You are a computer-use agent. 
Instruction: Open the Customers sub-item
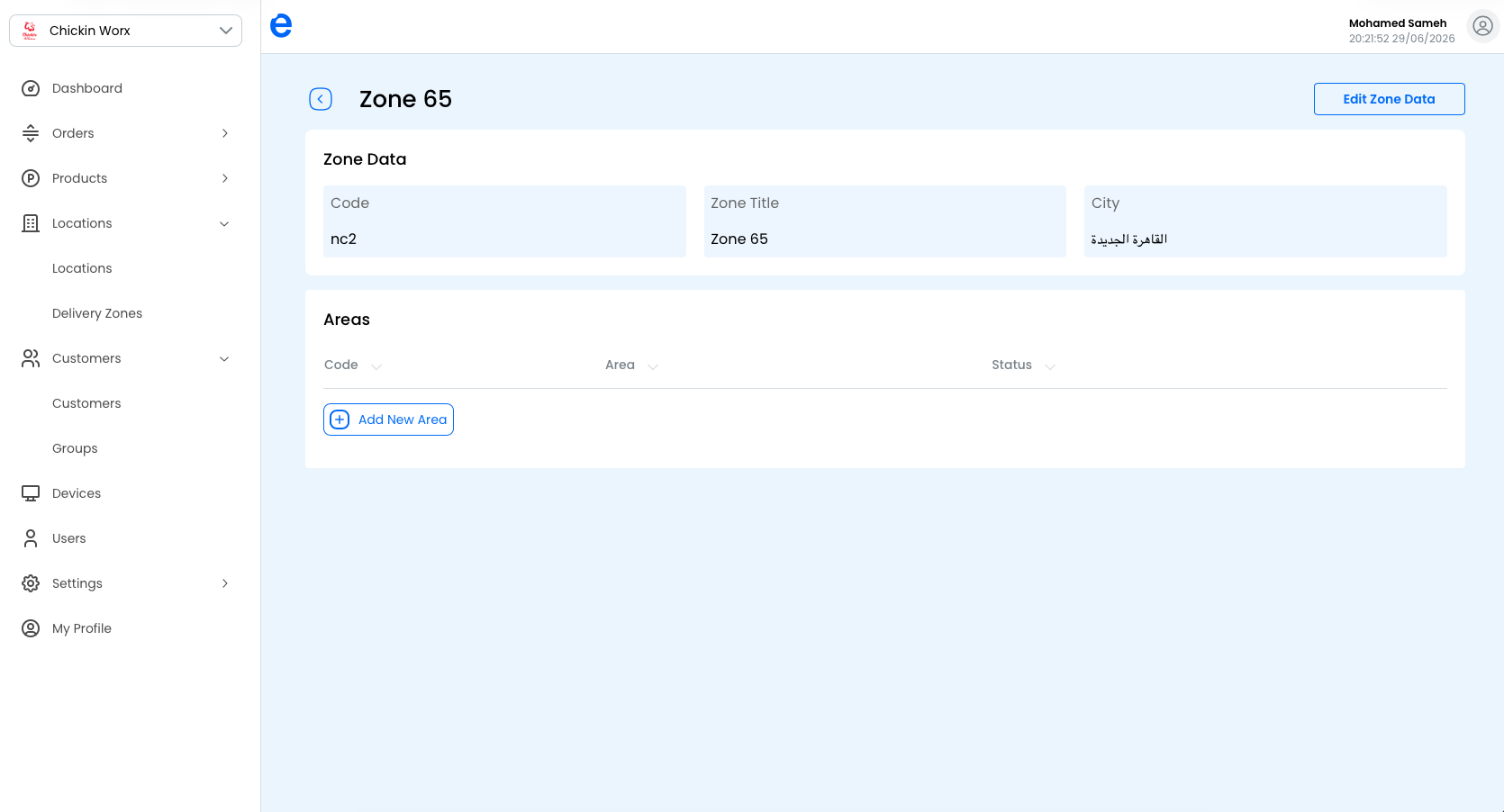[x=86, y=403]
